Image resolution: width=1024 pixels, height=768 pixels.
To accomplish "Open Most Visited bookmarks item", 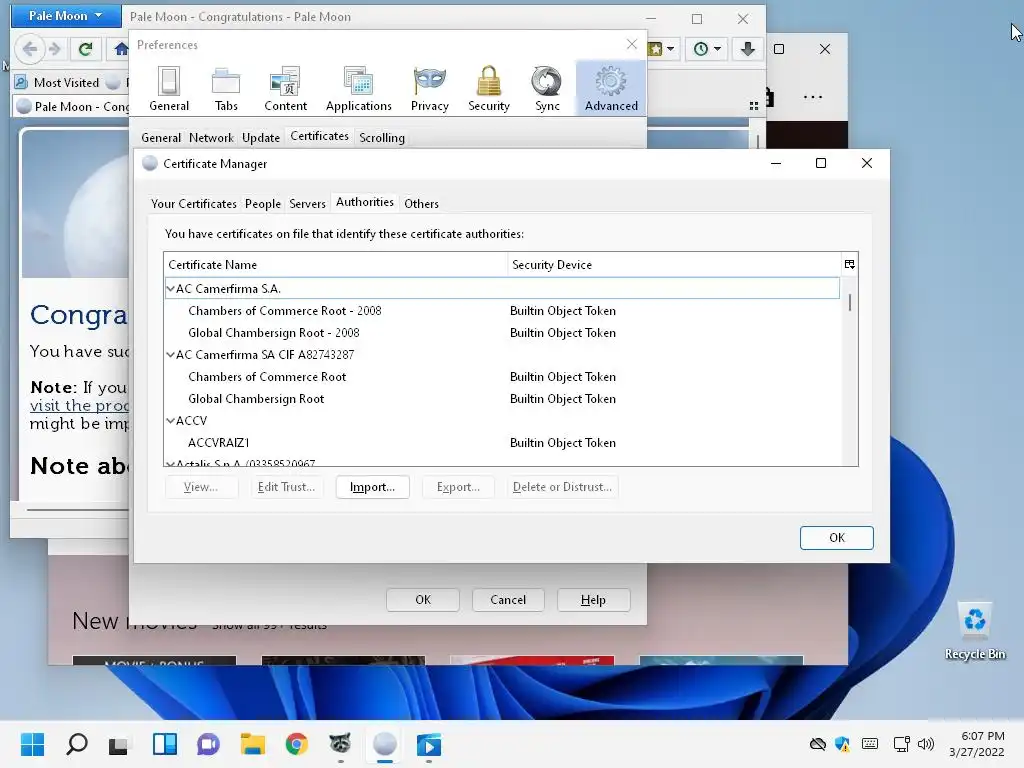I will click(57, 83).
